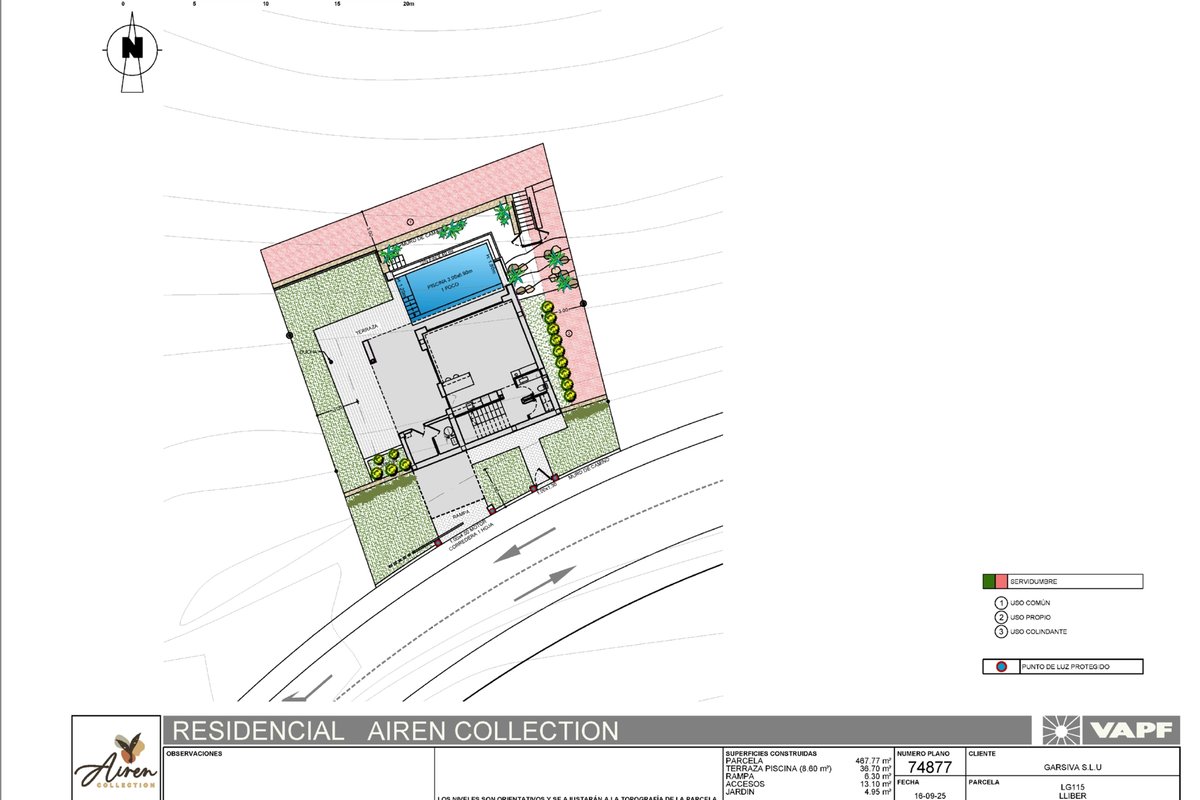Click the VAPF sunburst logo
The height and width of the screenshot is (800, 1200).
1060,730
